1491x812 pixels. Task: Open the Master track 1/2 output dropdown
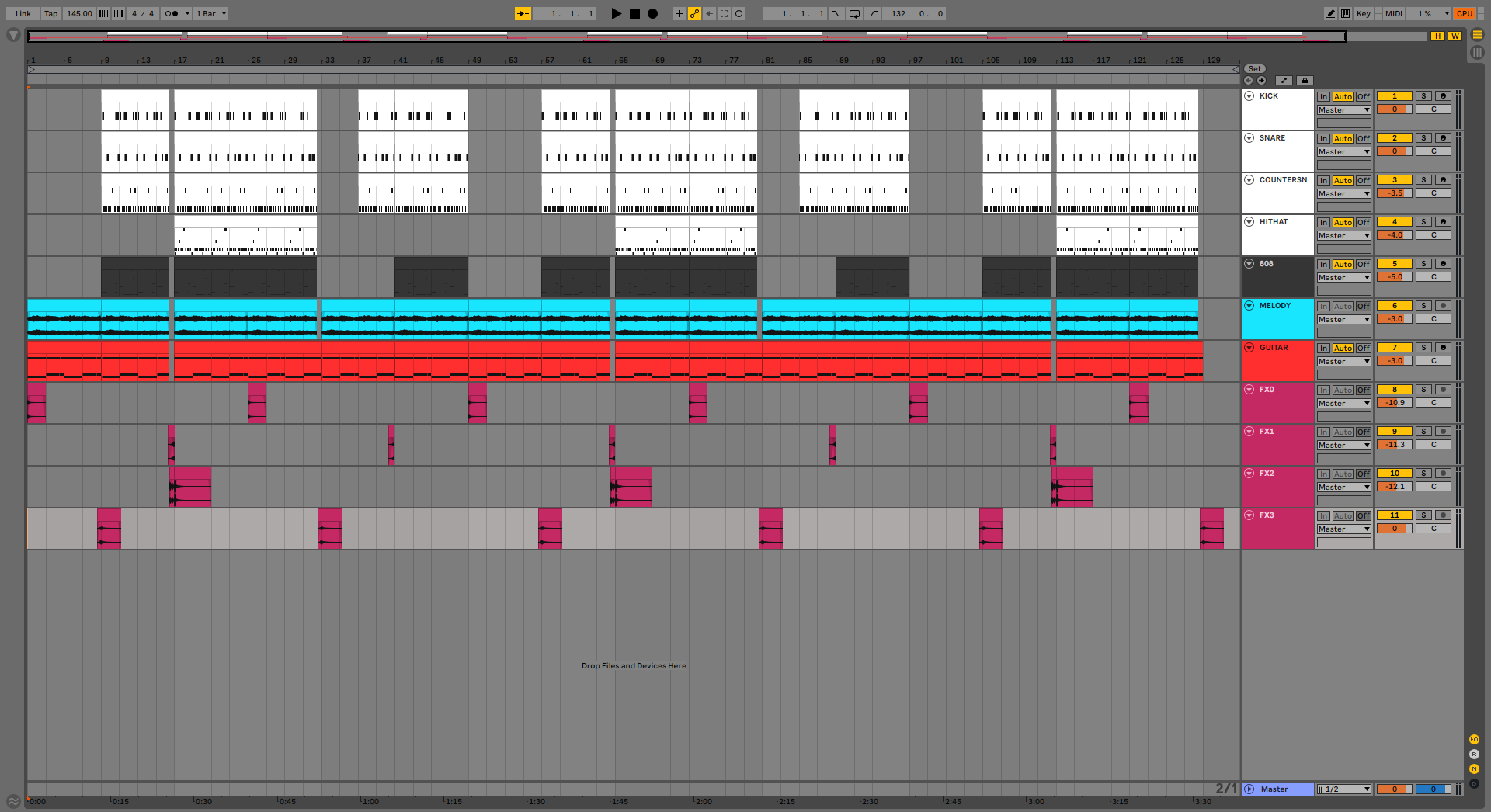click(x=1344, y=789)
